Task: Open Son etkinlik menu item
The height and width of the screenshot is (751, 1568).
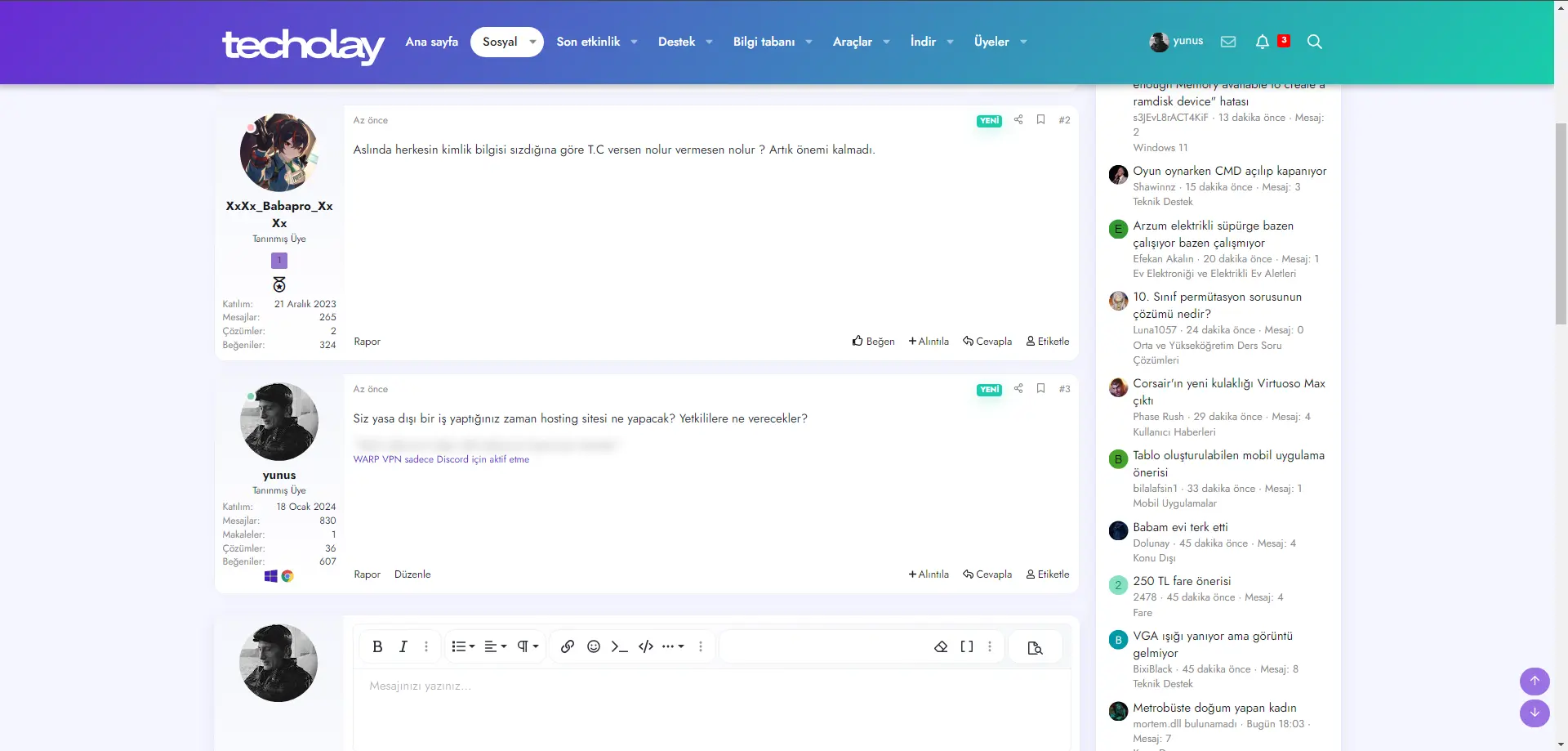Action: pyautogui.click(x=588, y=42)
